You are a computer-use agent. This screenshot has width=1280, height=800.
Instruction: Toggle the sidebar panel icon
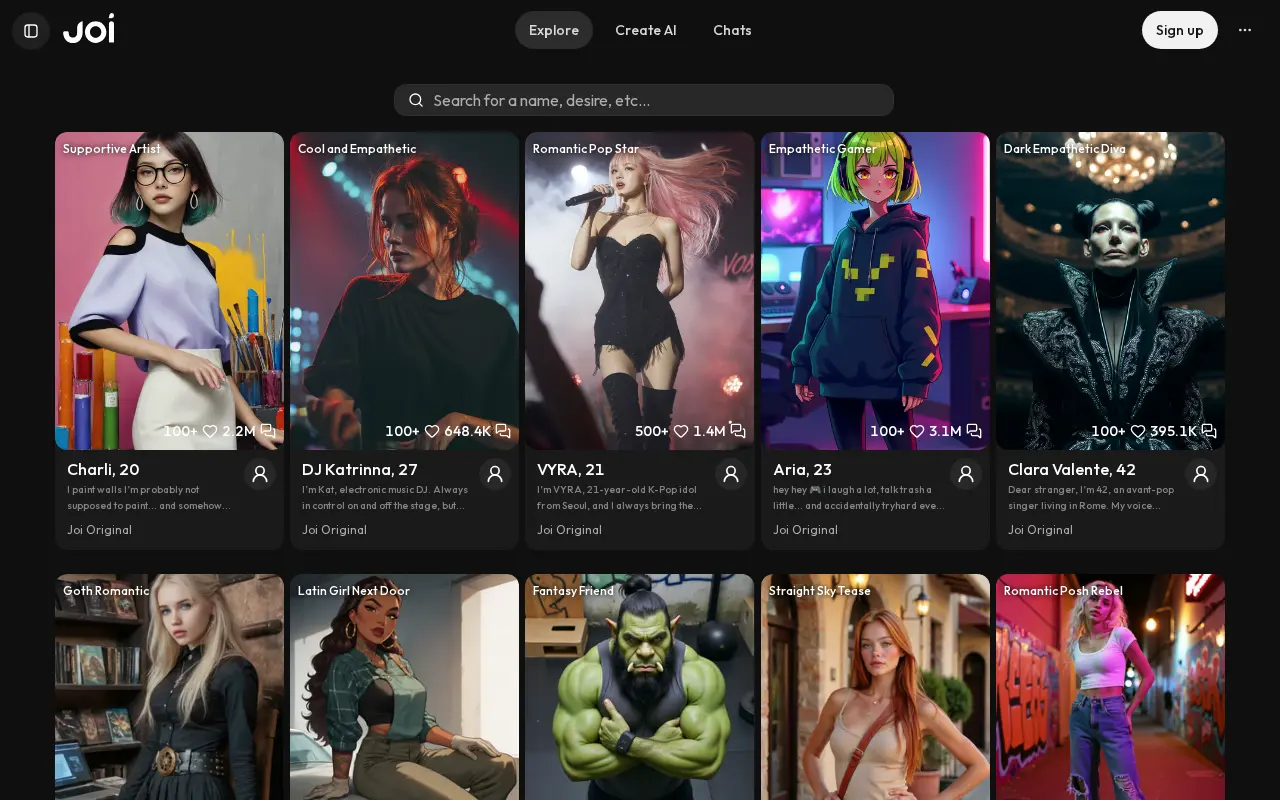(x=31, y=30)
